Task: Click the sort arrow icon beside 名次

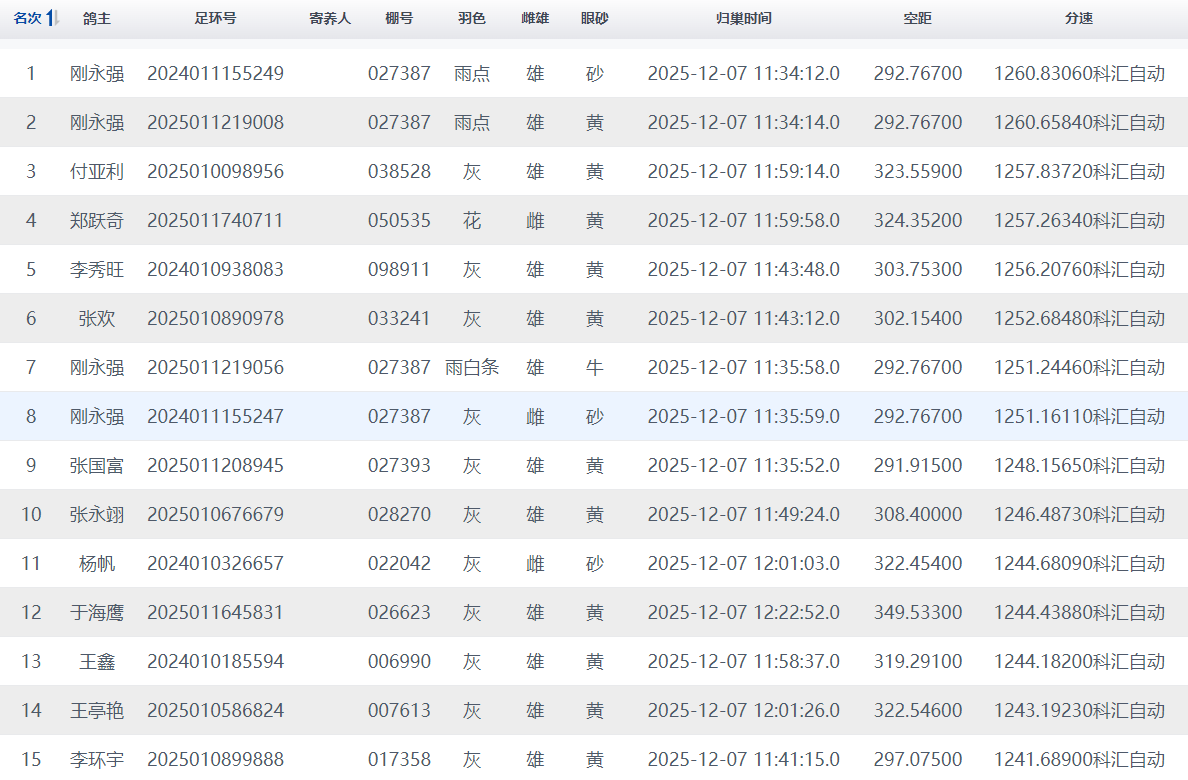Action: pyautogui.click(x=53, y=19)
